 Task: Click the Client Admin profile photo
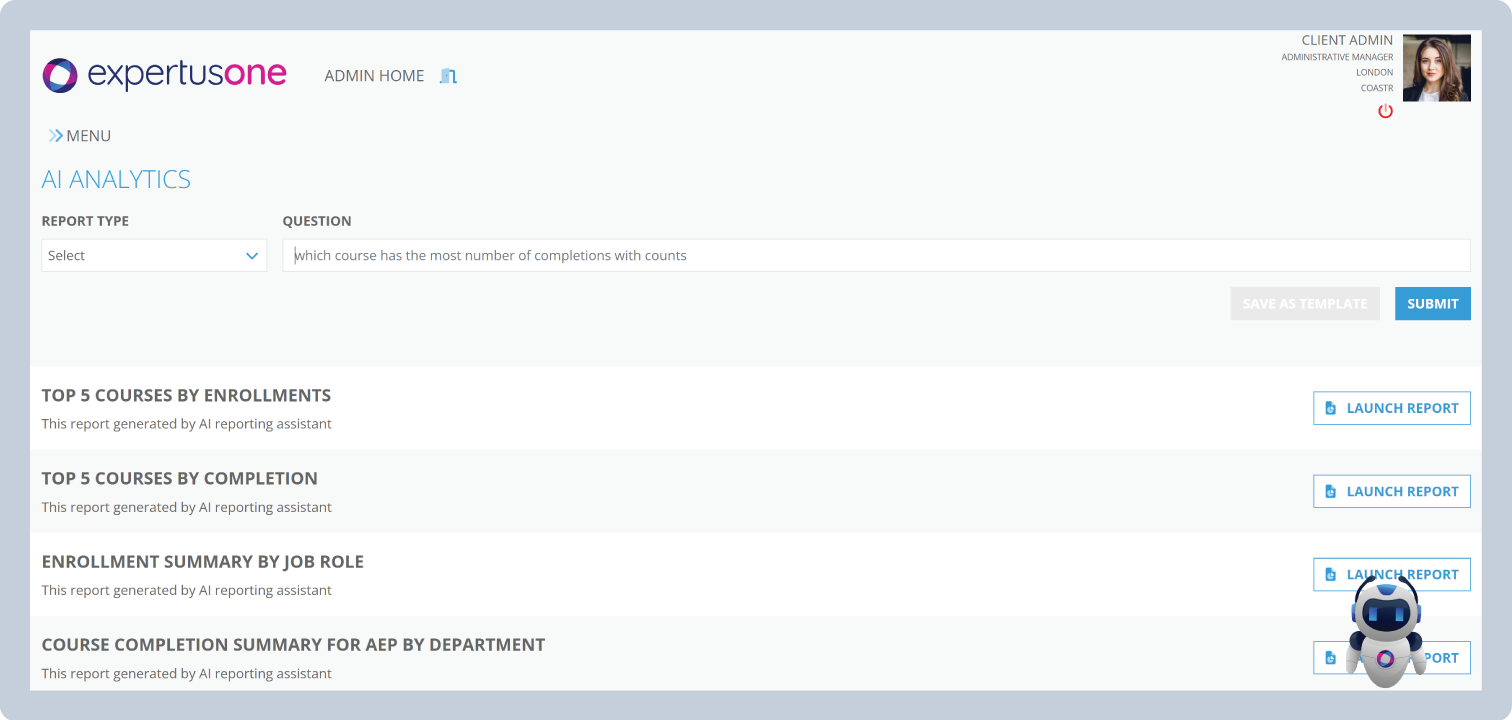[x=1436, y=68]
